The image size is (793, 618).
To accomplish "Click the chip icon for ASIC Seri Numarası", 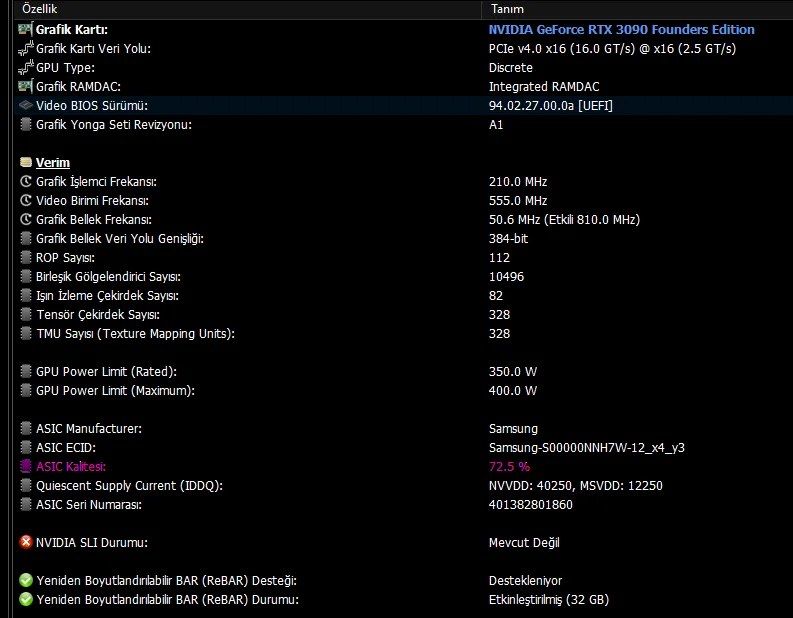I will [25, 504].
